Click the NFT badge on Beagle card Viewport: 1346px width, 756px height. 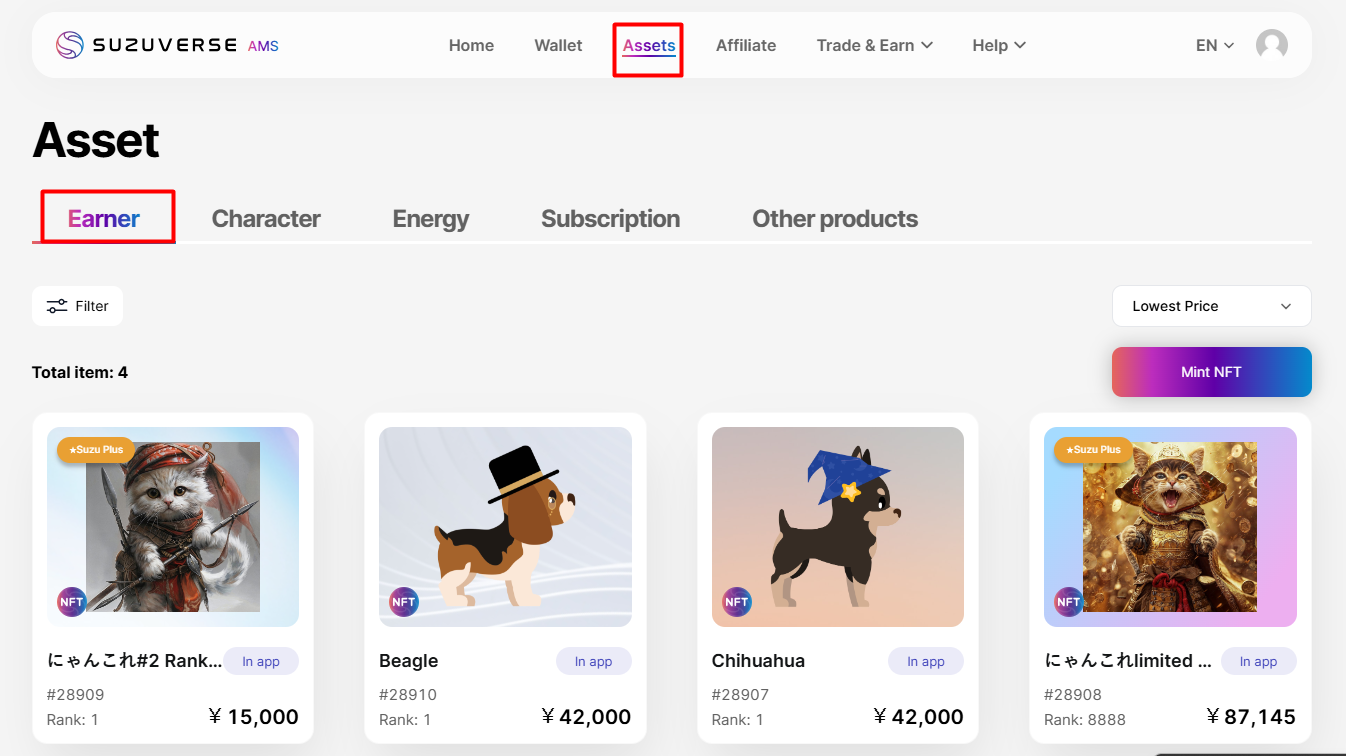pyautogui.click(x=404, y=602)
